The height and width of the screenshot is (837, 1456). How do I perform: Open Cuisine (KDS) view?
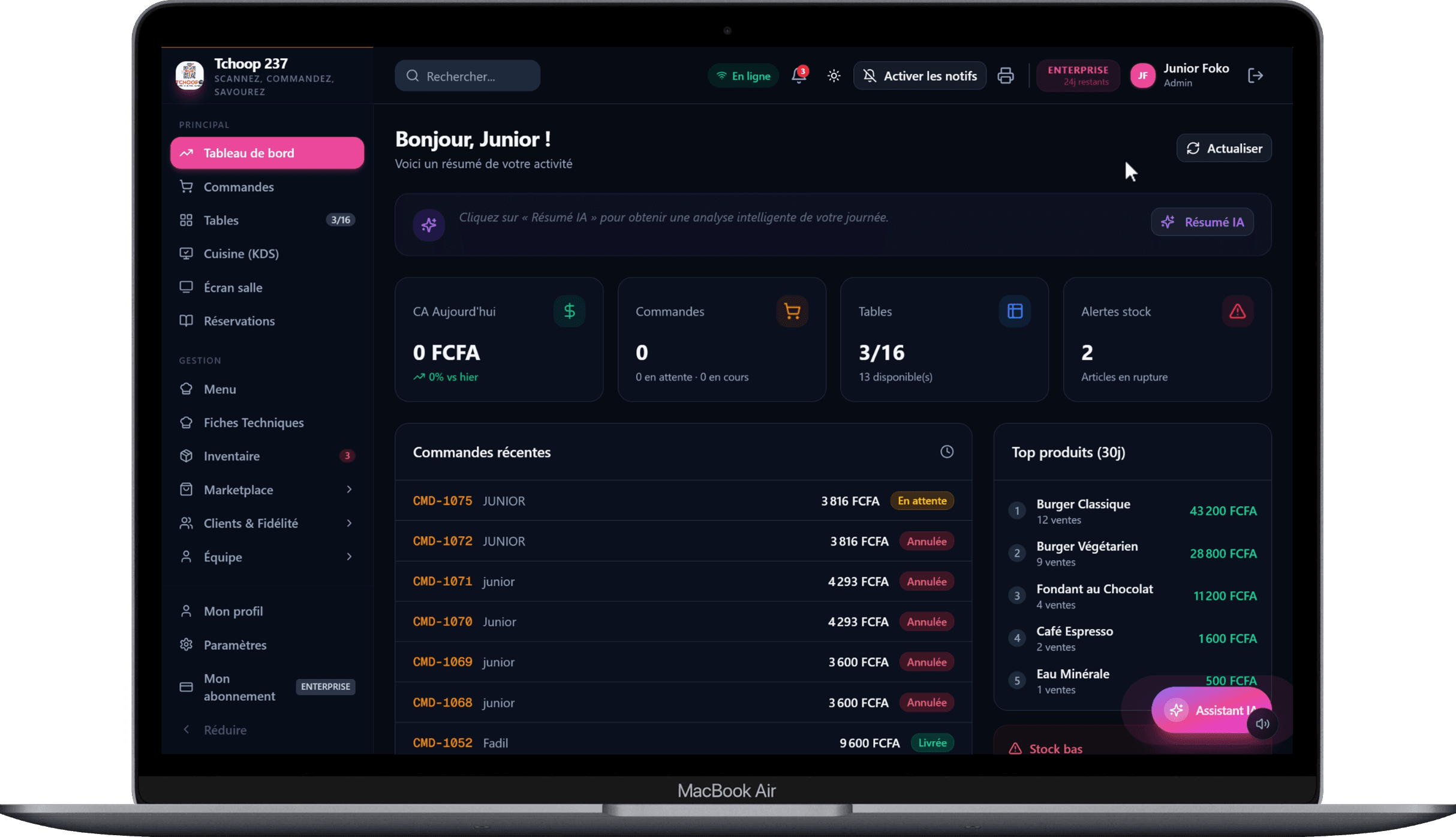coord(267,254)
